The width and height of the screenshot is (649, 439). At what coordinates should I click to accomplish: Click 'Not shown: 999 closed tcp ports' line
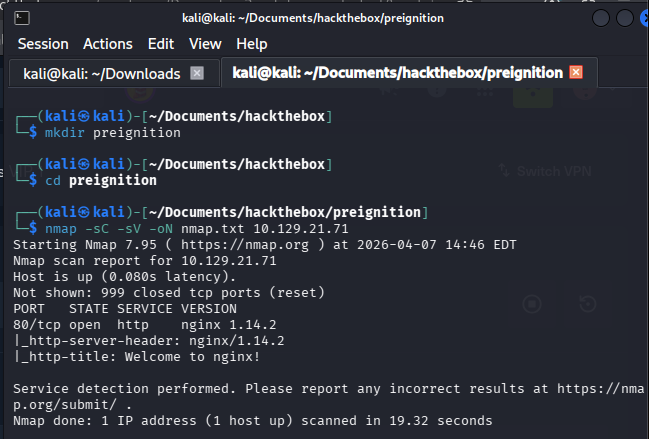click(169, 293)
